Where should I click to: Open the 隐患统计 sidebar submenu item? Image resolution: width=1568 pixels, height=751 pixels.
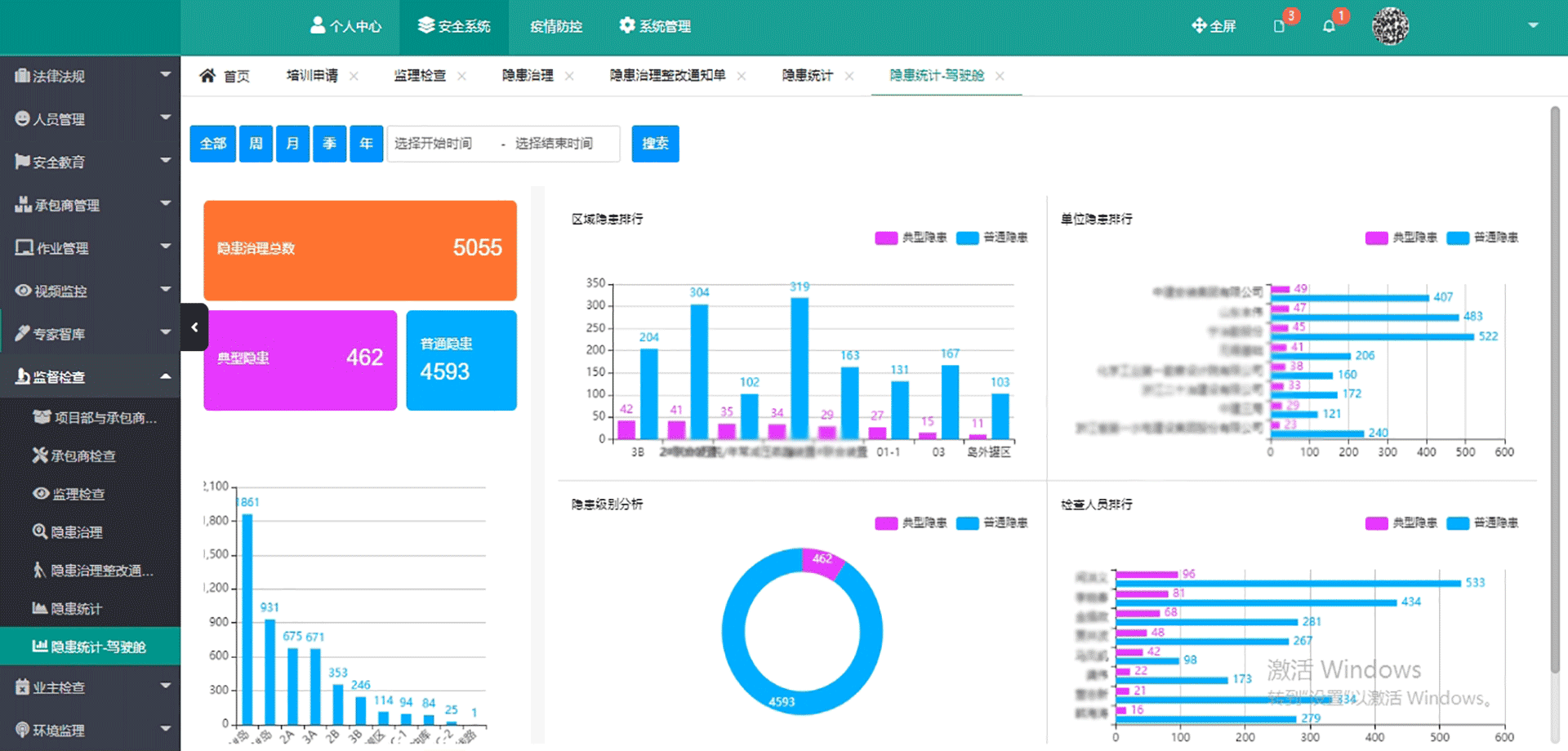coord(90,609)
